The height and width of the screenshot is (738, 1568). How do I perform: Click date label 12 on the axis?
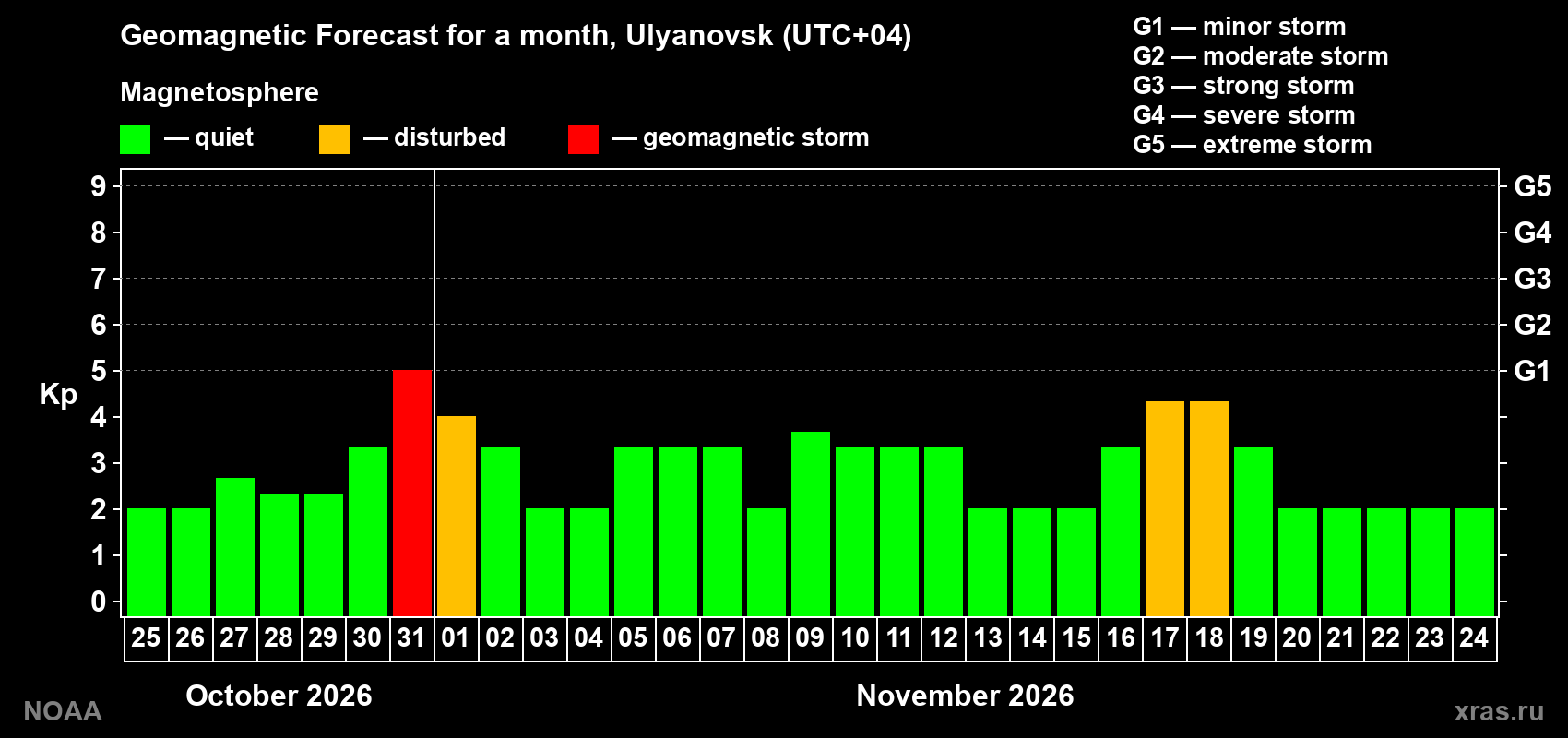coord(943,637)
